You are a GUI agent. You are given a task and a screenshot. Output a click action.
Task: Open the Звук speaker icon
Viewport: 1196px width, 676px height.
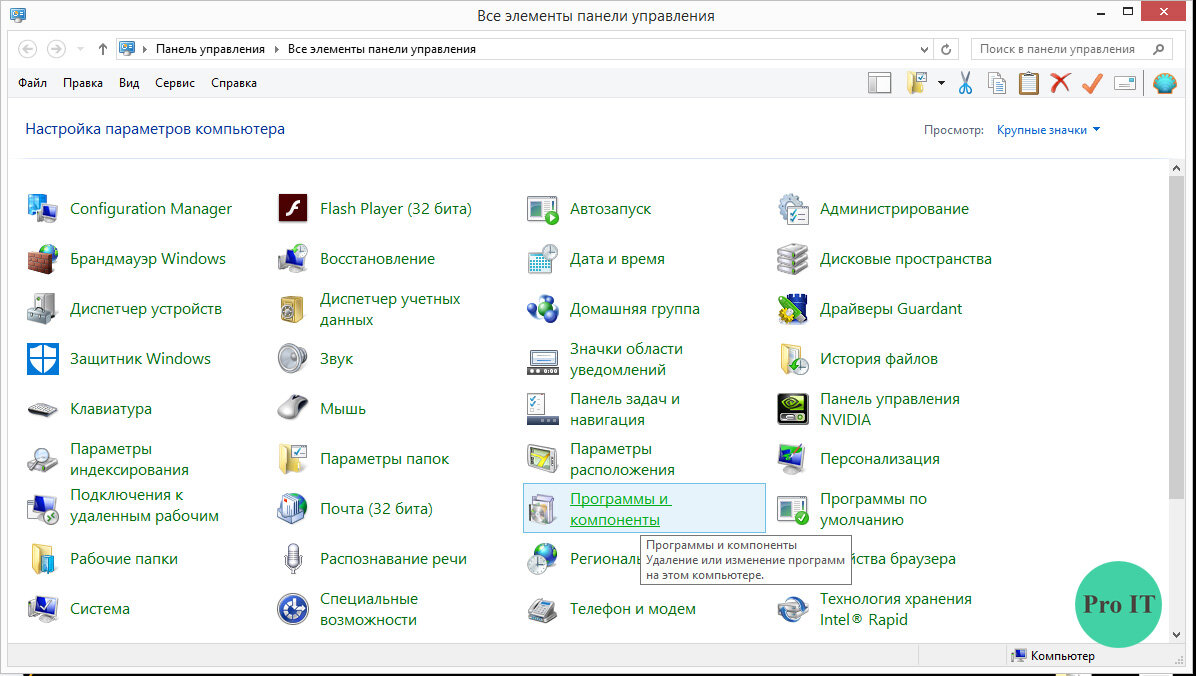click(x=292, y=359)
